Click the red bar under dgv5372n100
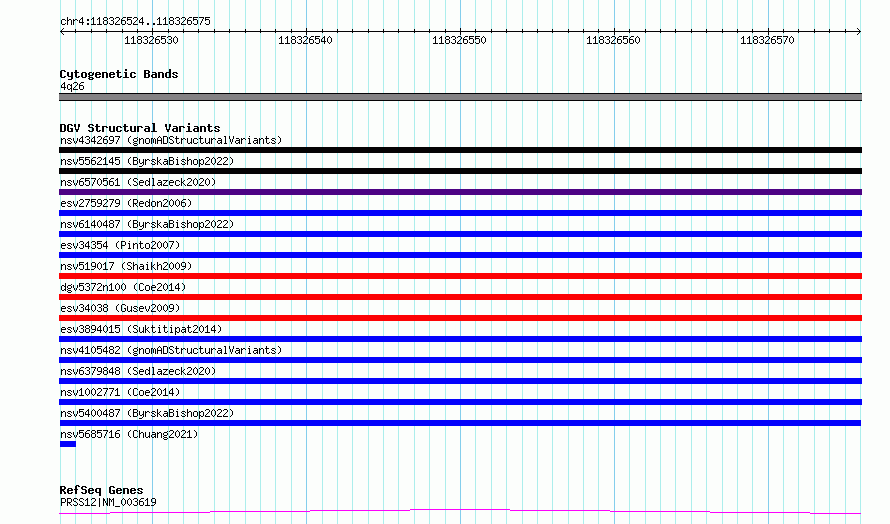The image size is (890, 524). pyautogui.click(x=460, y=297)
